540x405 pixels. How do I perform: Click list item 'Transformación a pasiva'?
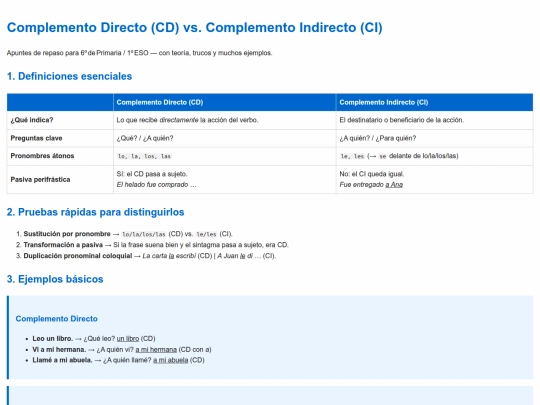(x=63, y=245)
